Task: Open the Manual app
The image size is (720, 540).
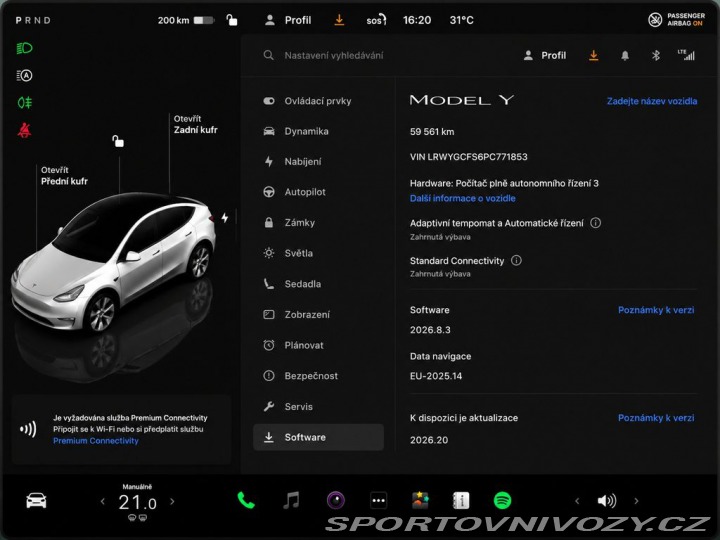Action: click(x=461, y=501)
